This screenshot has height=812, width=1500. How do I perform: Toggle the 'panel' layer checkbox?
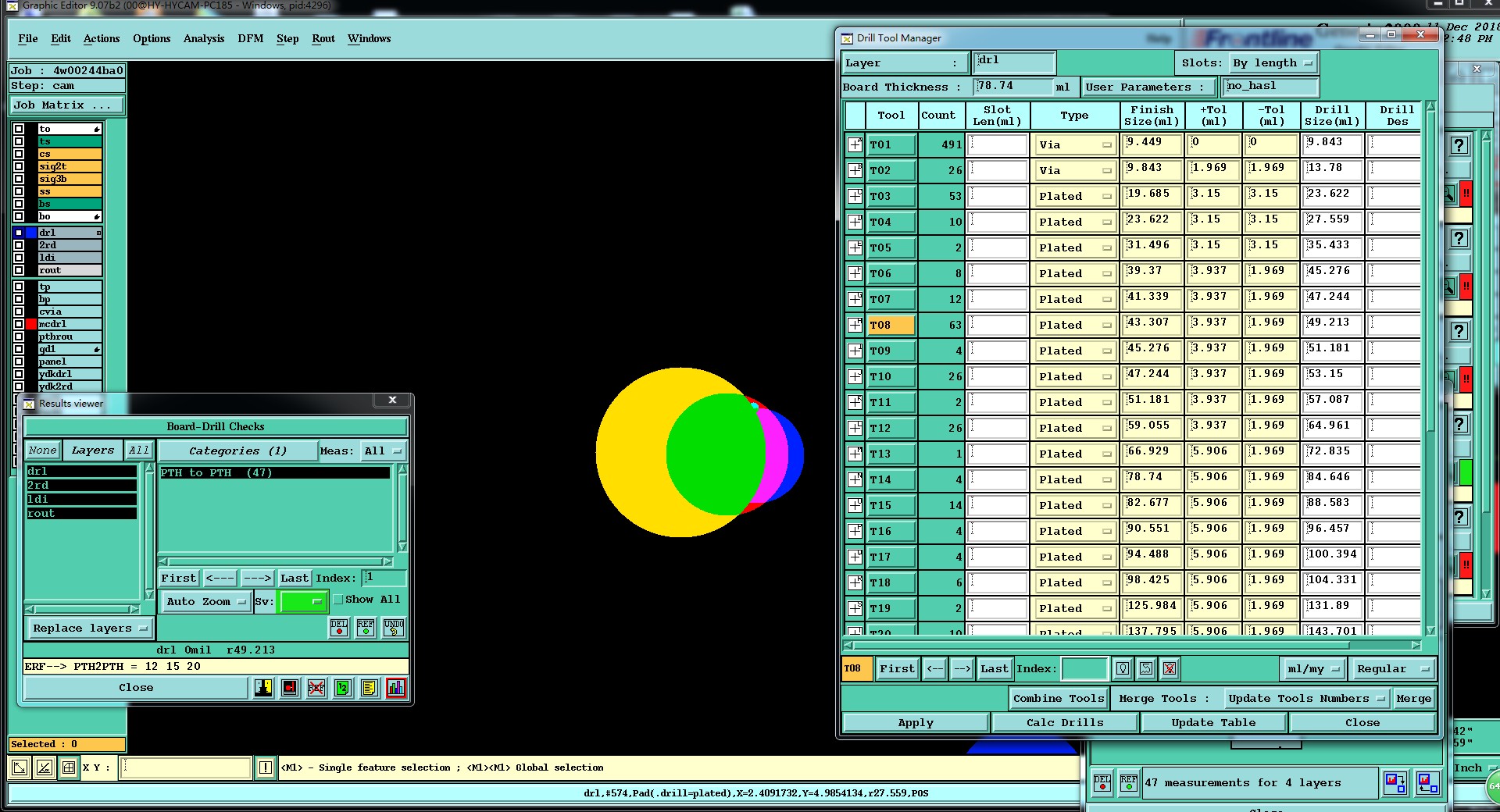pyautogui.click(x=19, y=361)
